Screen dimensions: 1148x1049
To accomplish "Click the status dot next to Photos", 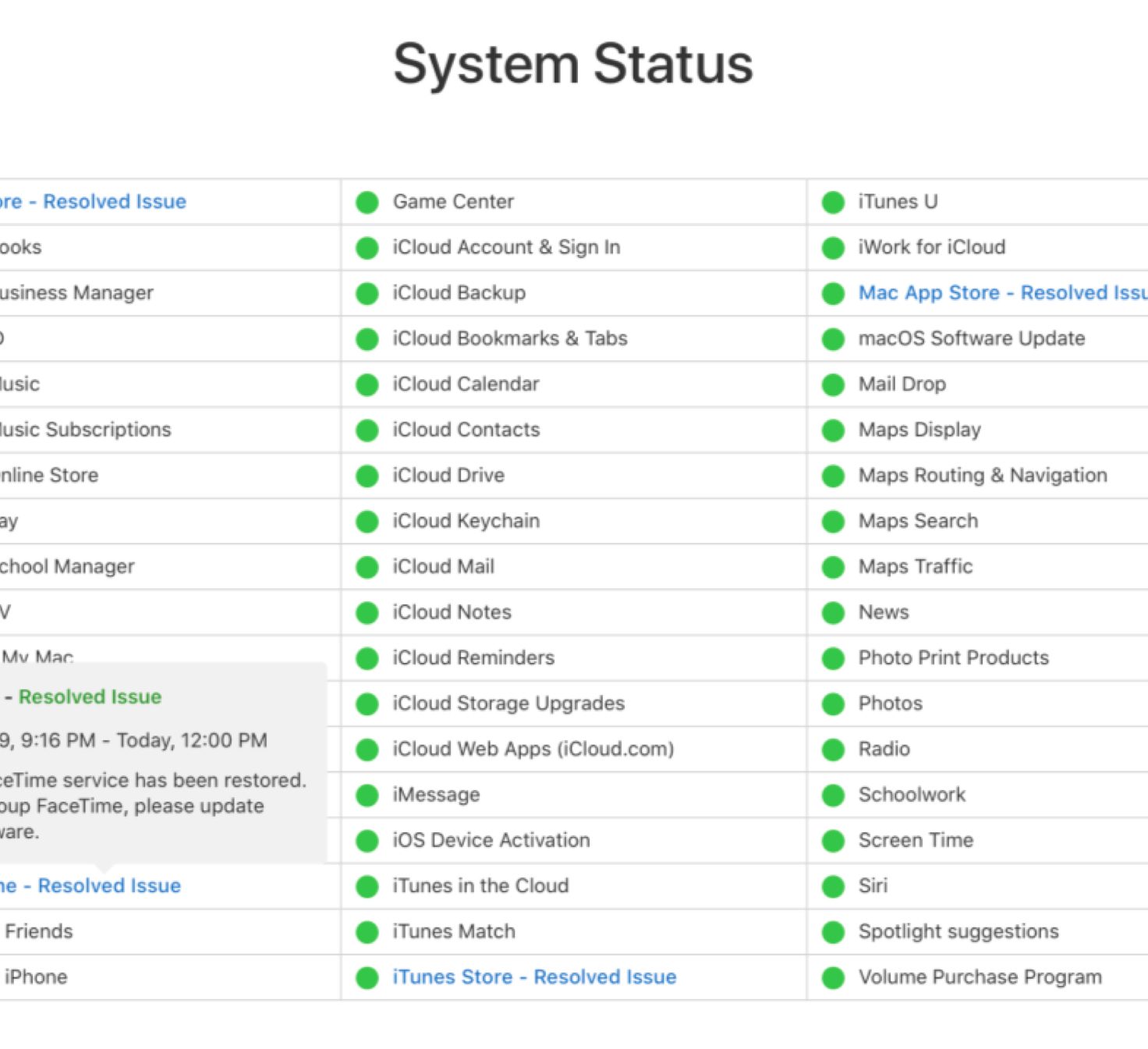I will 833,704.
